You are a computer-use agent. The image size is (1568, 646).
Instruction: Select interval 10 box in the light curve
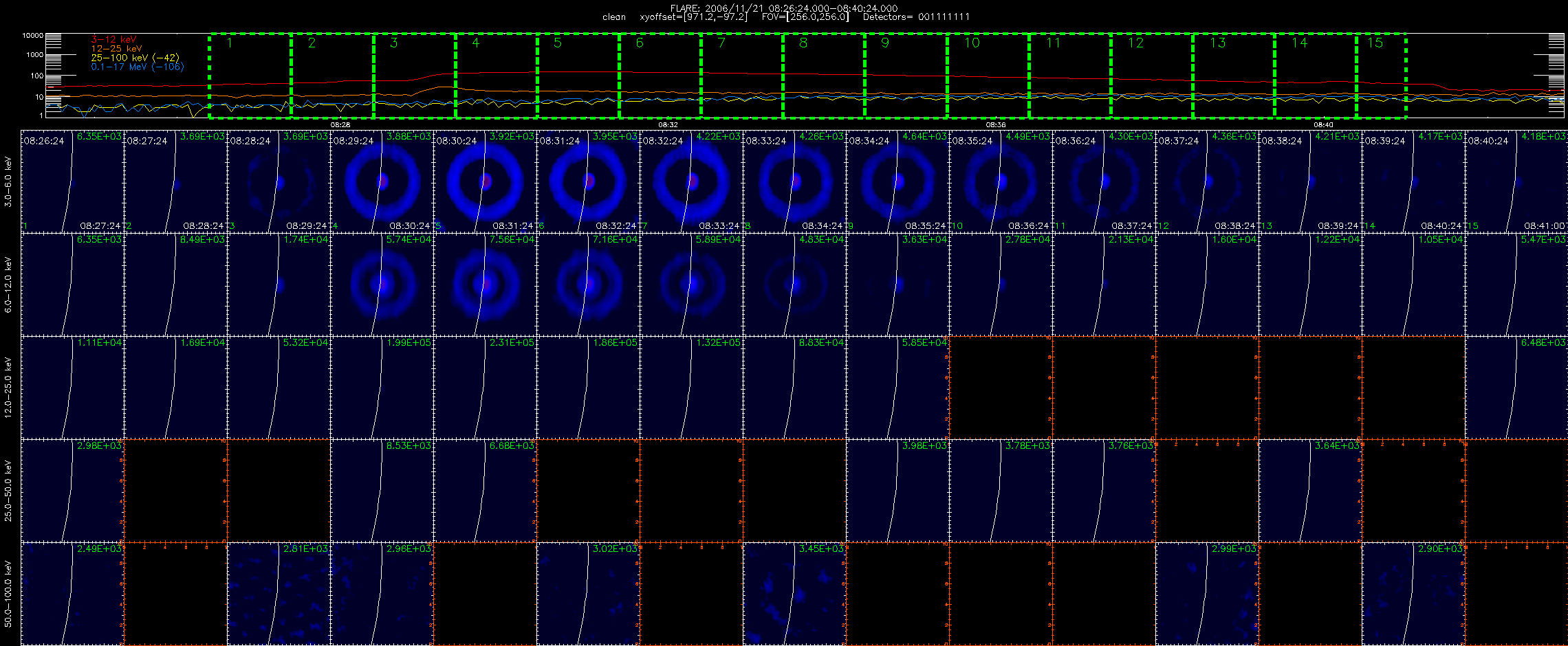tap(988, 76)
